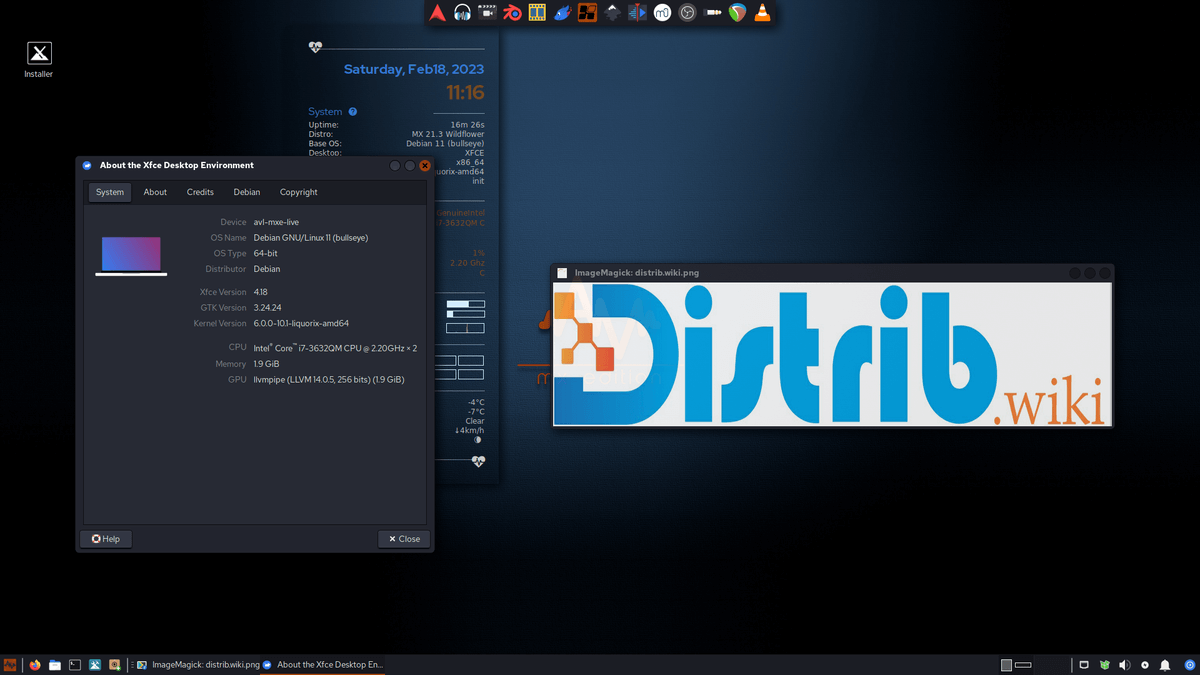The width and height of the screenshot is (1200, 675).
Task: Launch VLC media player from dock
Action: point(762,13)
